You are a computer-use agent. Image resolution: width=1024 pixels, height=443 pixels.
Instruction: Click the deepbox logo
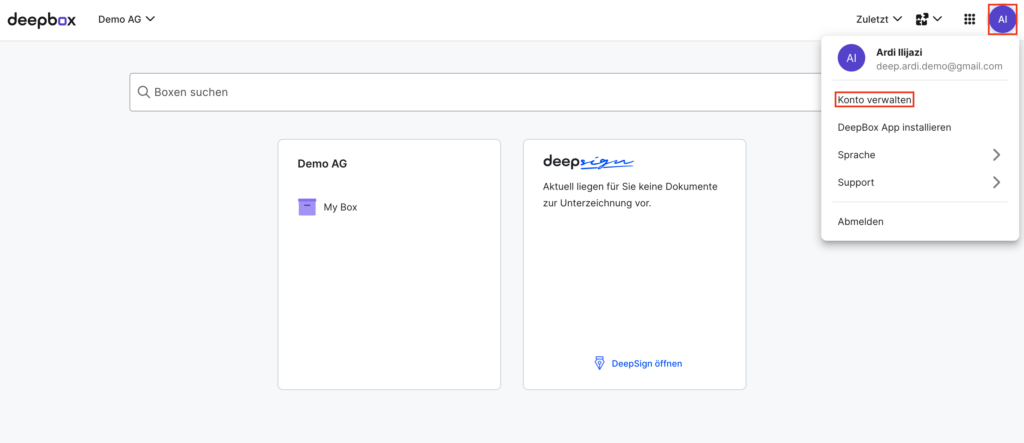pos(47,19)
